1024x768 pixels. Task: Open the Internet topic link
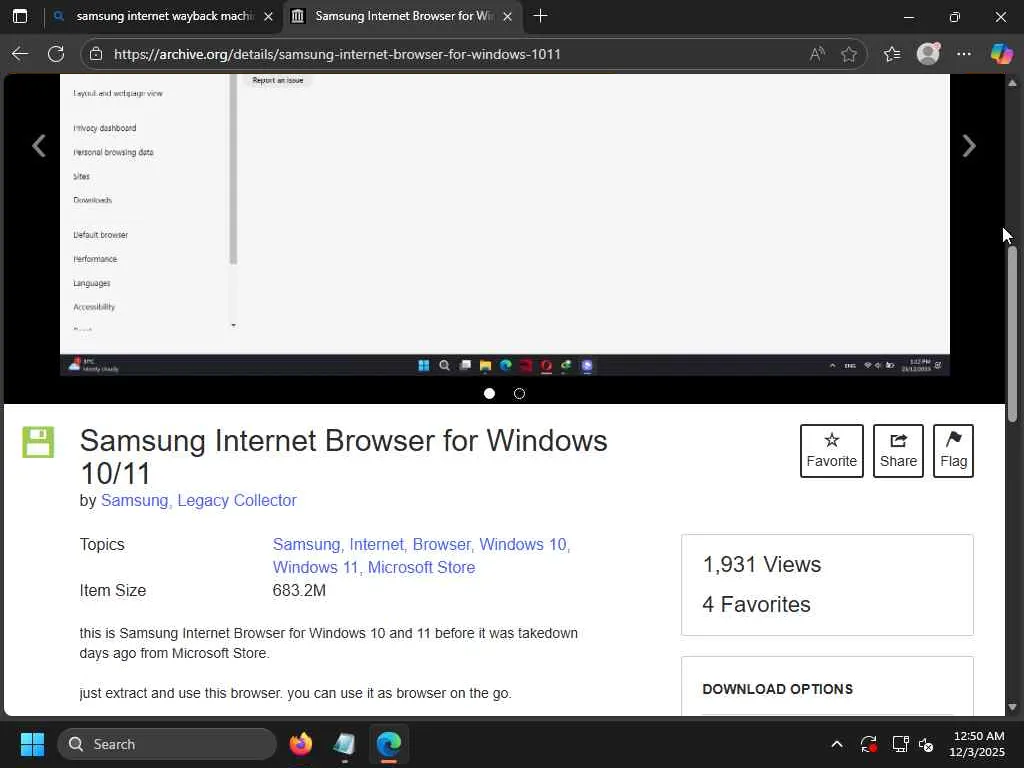point(377,544)
